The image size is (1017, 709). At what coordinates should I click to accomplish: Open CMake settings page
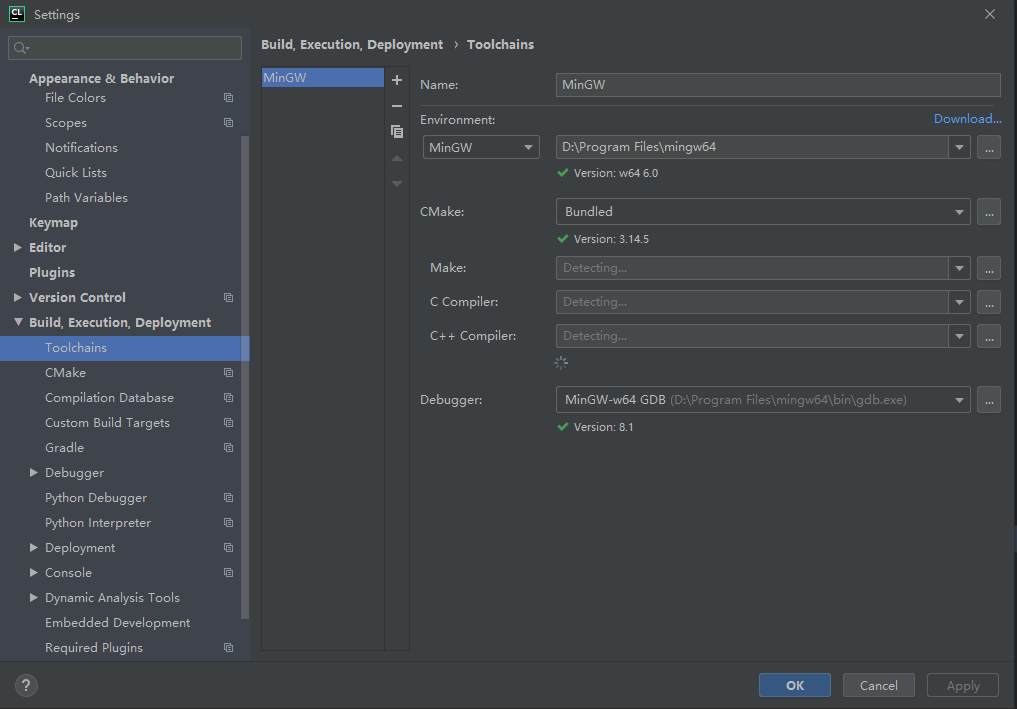pos(66,372)
